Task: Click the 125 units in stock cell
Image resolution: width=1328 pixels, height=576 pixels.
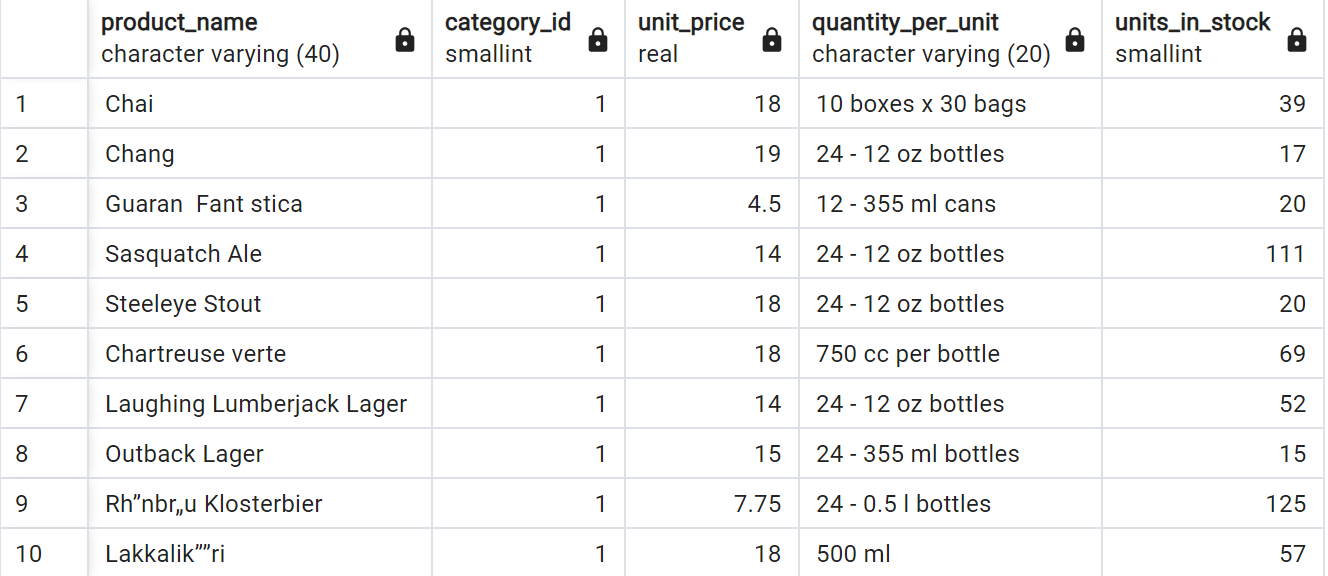Action: point(1213,504)
